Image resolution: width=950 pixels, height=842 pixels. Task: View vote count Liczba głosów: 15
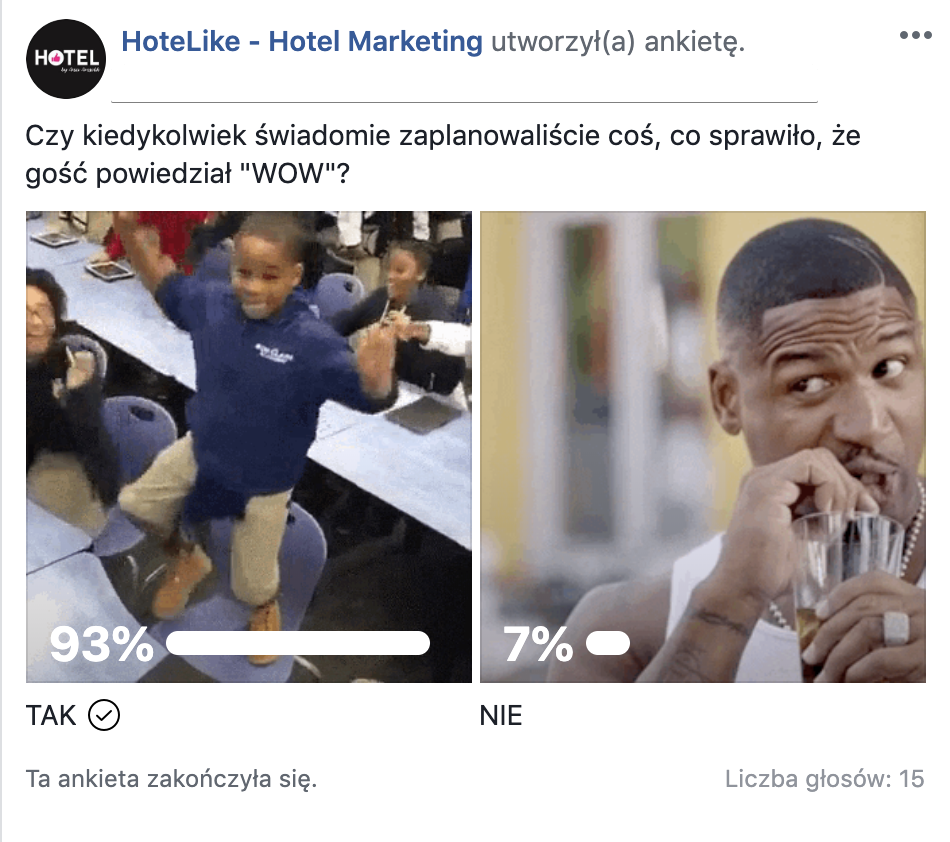coord(825,779)
